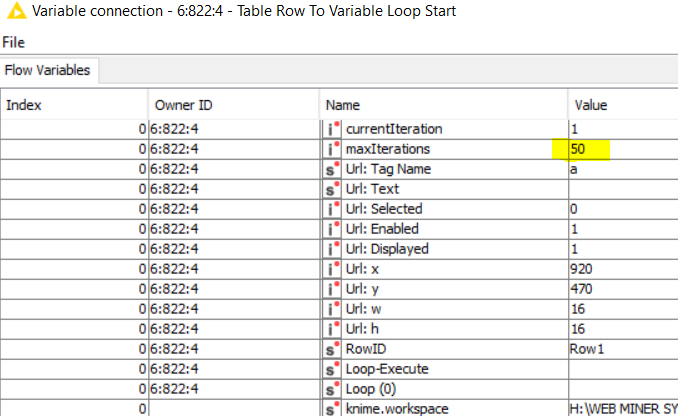The image size is (678, 416).
Task: Select the Url: Enabled variable name
Action: (x=382, y=229)
